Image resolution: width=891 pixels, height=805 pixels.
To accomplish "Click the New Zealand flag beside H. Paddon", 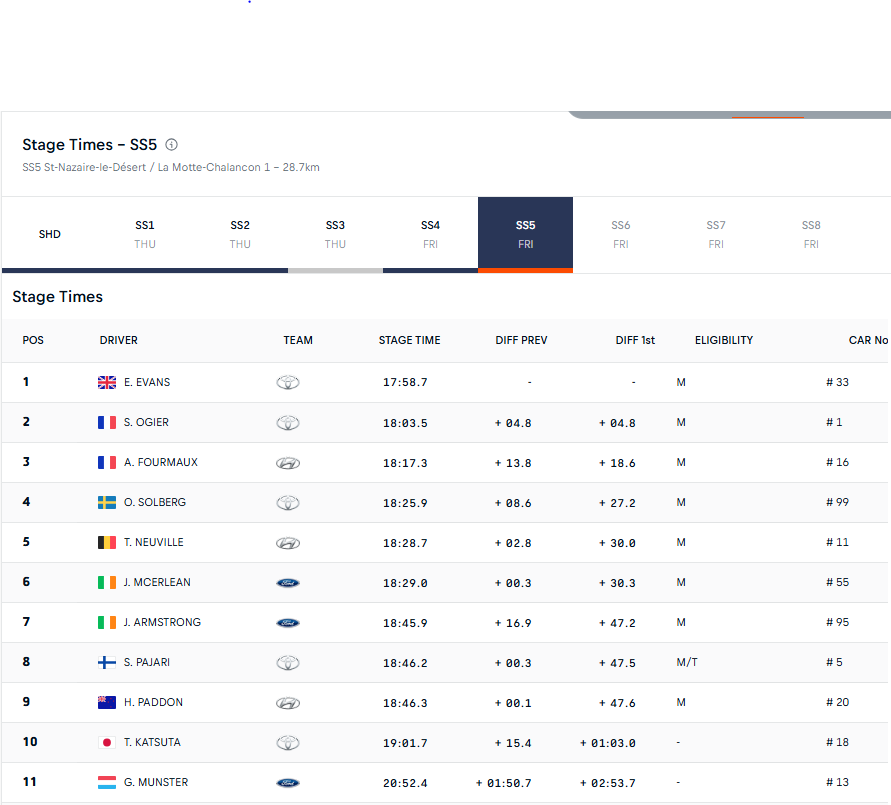I will [x=107, y=702].
